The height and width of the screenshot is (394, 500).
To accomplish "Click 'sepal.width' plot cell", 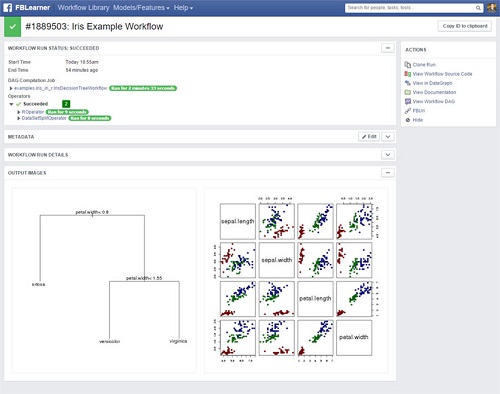I will pyautogui.click(x=277, y=260).
